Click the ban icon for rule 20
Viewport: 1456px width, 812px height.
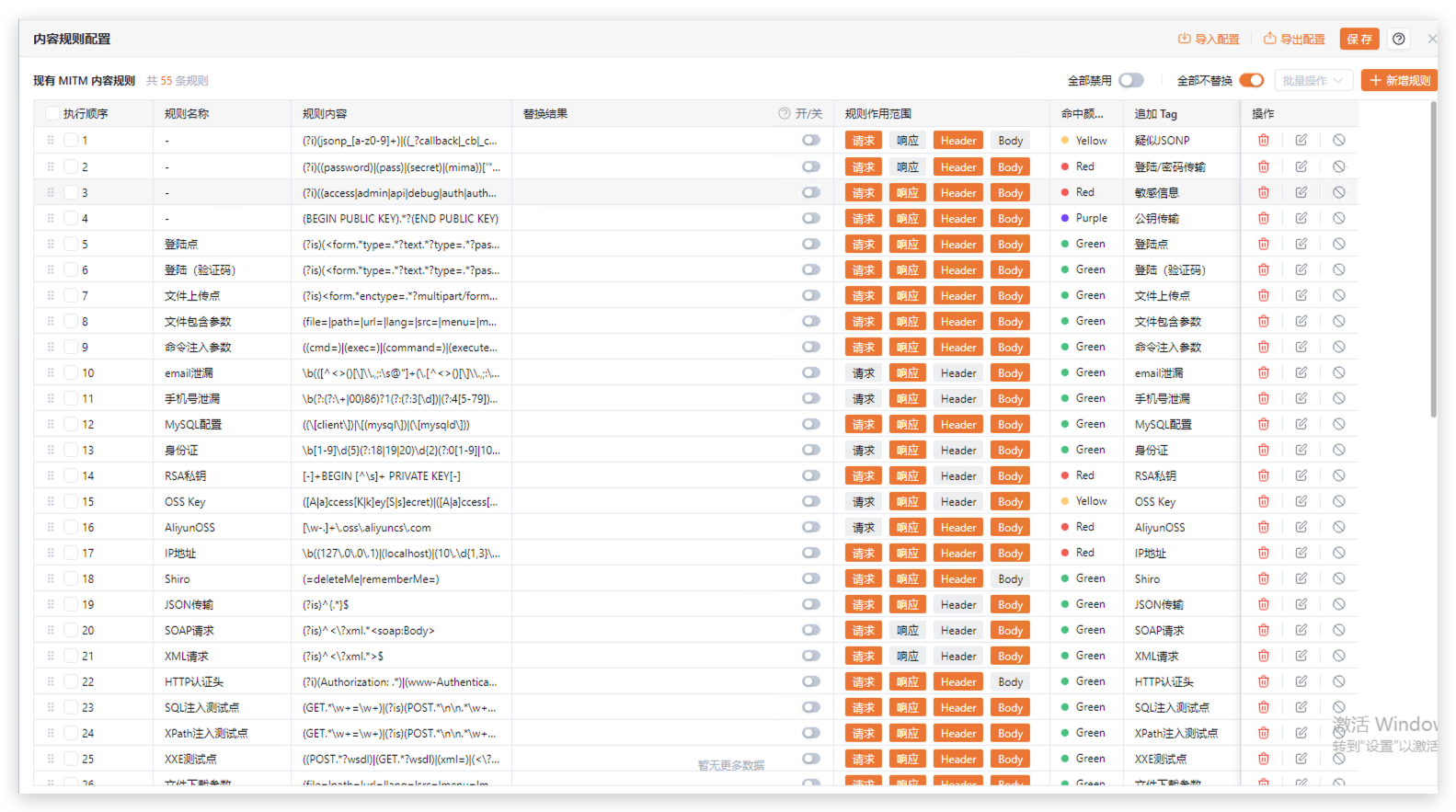(x=1338, y=631)
